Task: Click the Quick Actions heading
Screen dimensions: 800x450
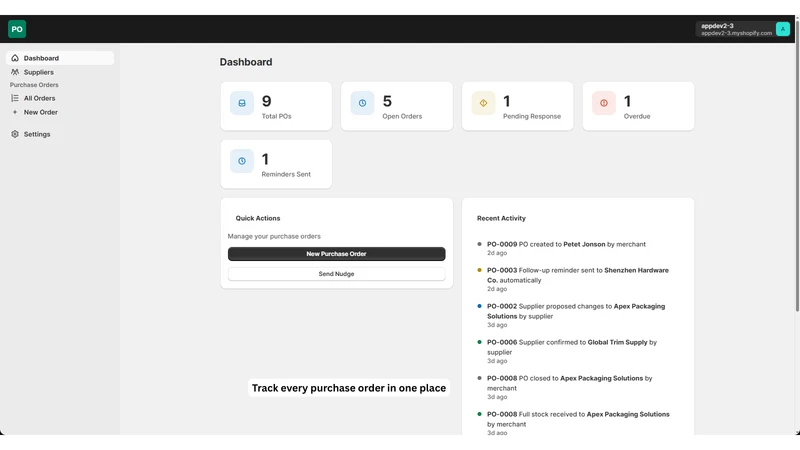Action: click(x=258, y=218)
